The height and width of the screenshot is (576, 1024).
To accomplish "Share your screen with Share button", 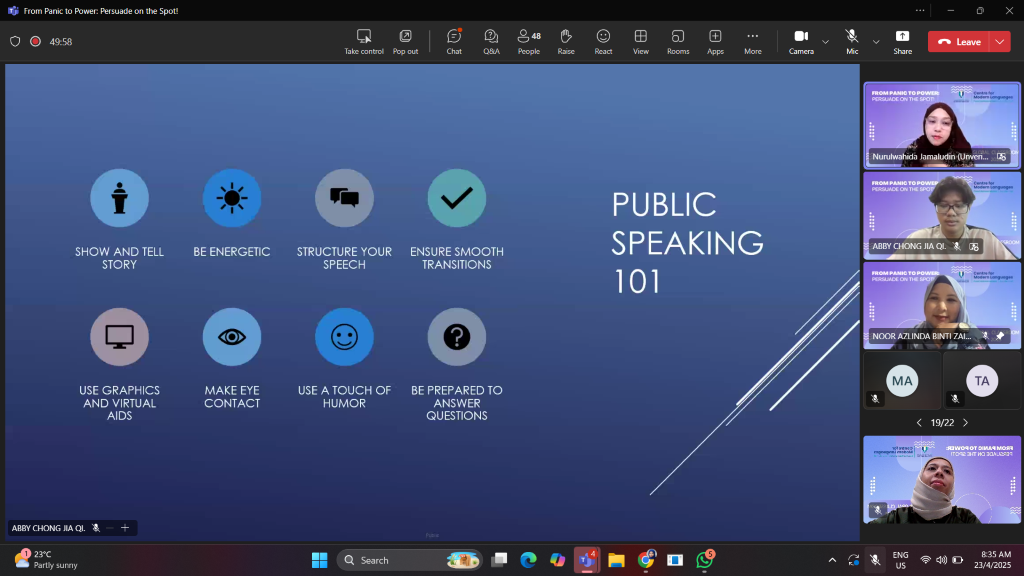I will tap(903, 41).
